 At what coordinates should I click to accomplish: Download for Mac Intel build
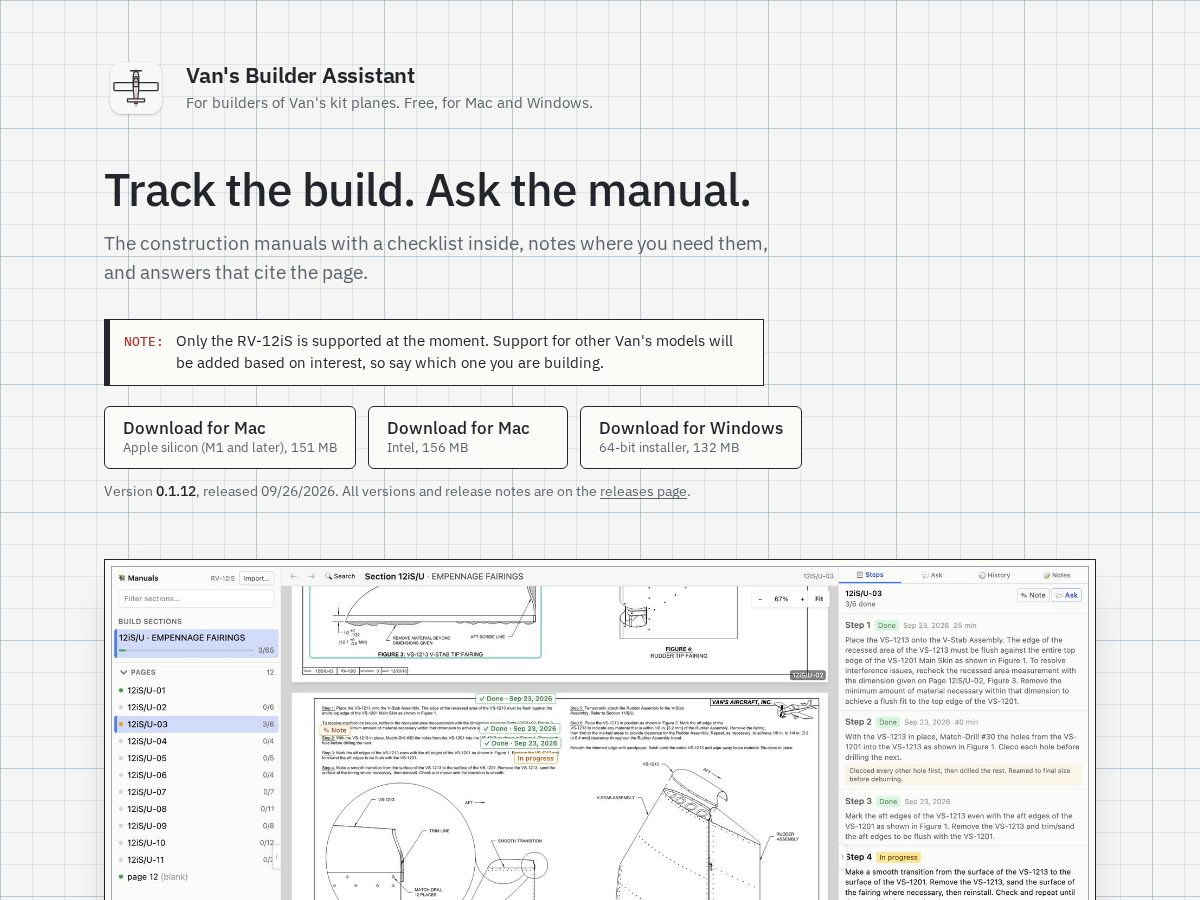[x=468, y=437]
